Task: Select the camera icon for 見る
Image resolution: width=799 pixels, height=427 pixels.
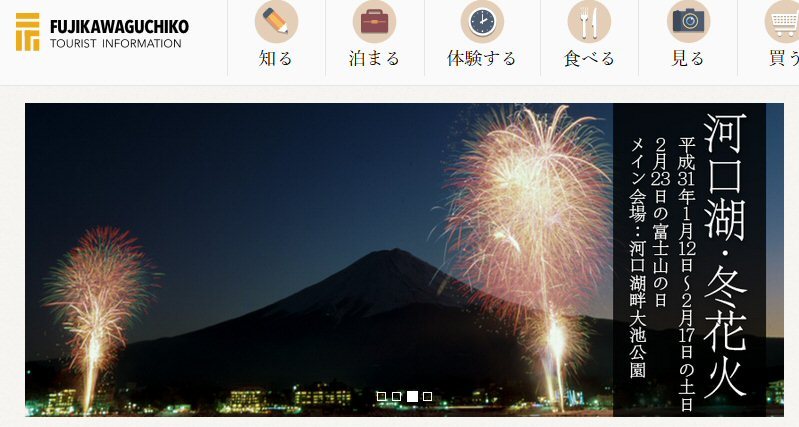Action: (688, 21)
